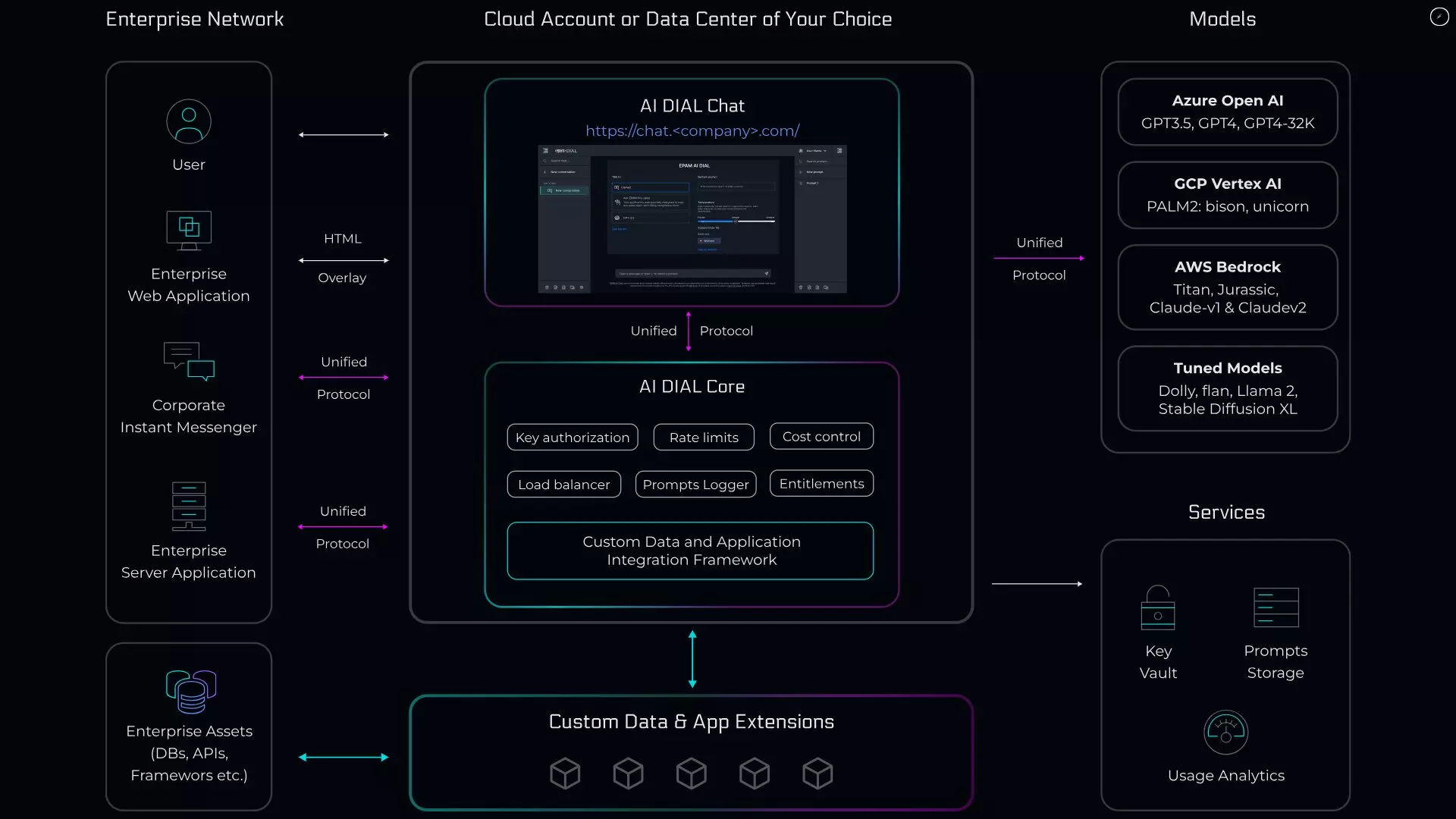Click 'Enterprise Assets (DBs, APIs, Frameworks etc.)' label

(x=190, y=753)
